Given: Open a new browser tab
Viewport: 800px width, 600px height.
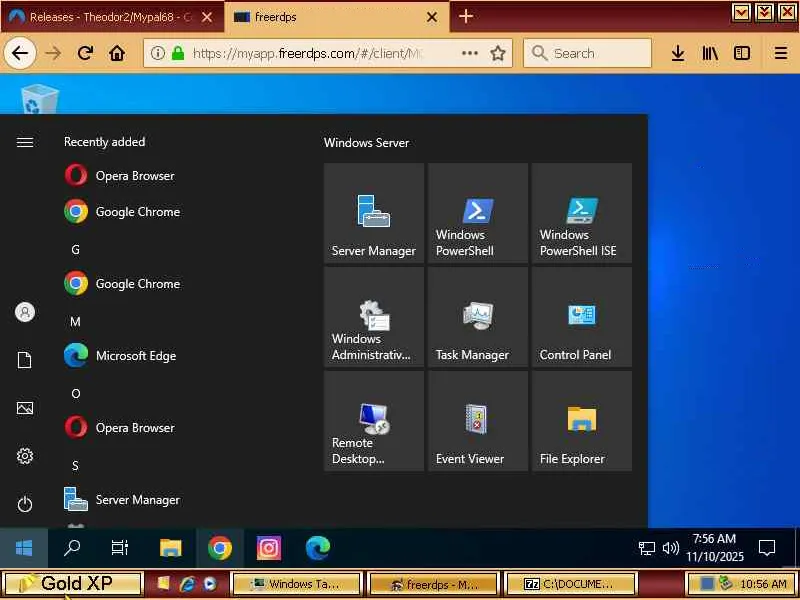Looking at the screenshot, I should (x=465, y=16).
